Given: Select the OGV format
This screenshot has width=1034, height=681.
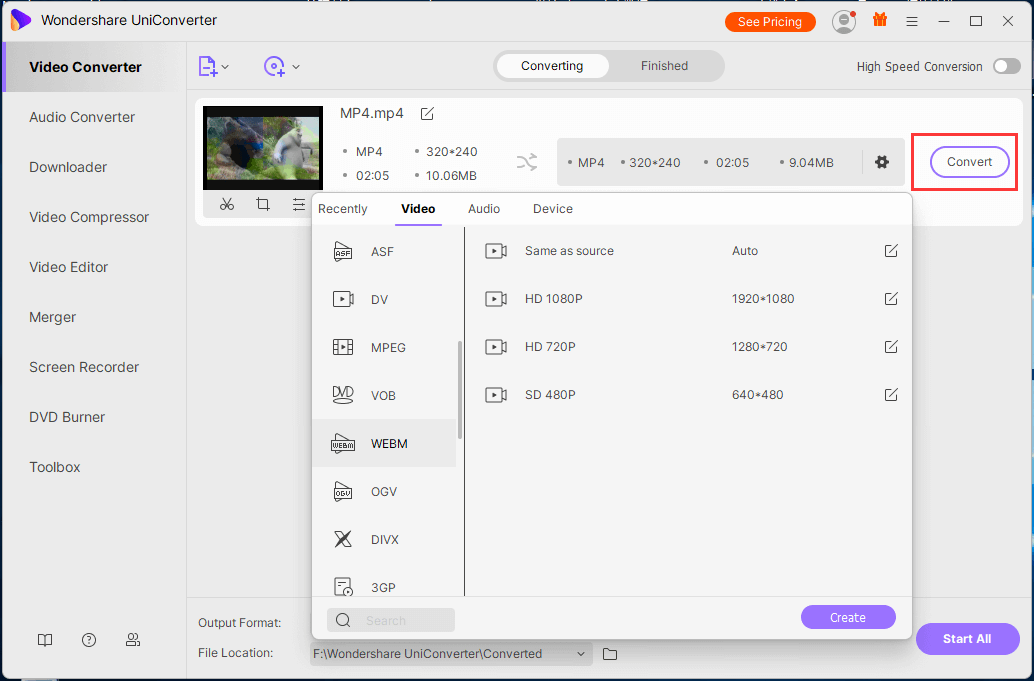Looking at the screenshot, I should 384,492.
